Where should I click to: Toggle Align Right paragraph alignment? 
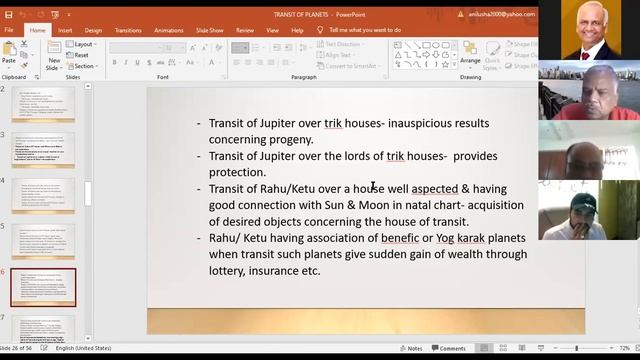tap(260, 62)
